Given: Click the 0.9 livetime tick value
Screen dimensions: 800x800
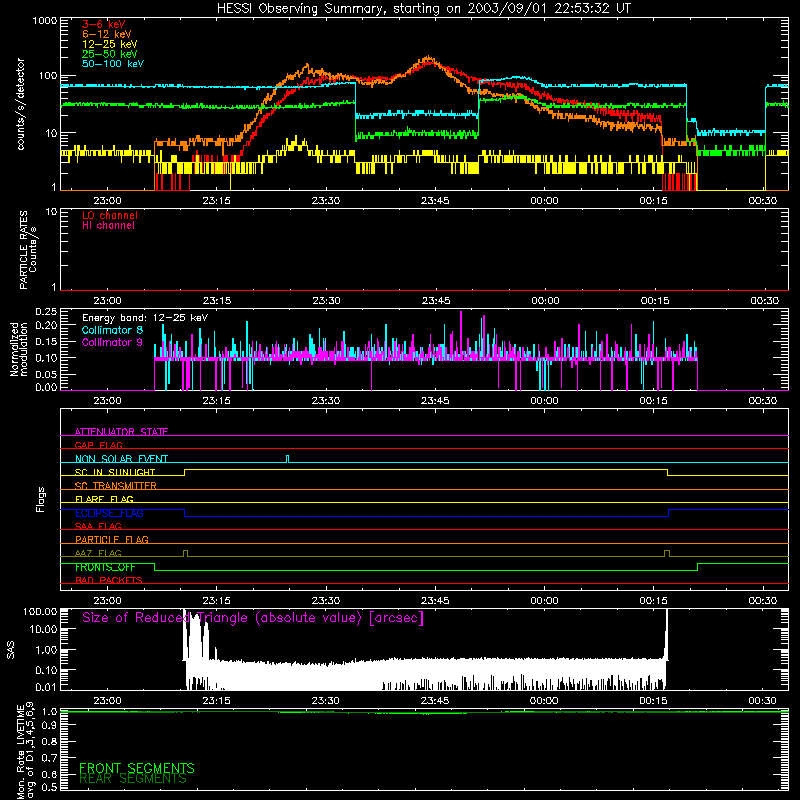Looking at the screenshot, I should (x=49, y=726).
